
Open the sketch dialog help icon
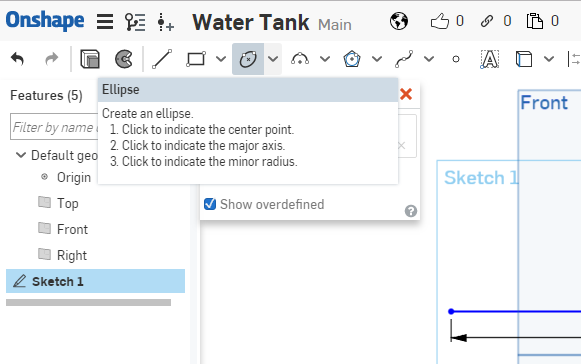411,211
